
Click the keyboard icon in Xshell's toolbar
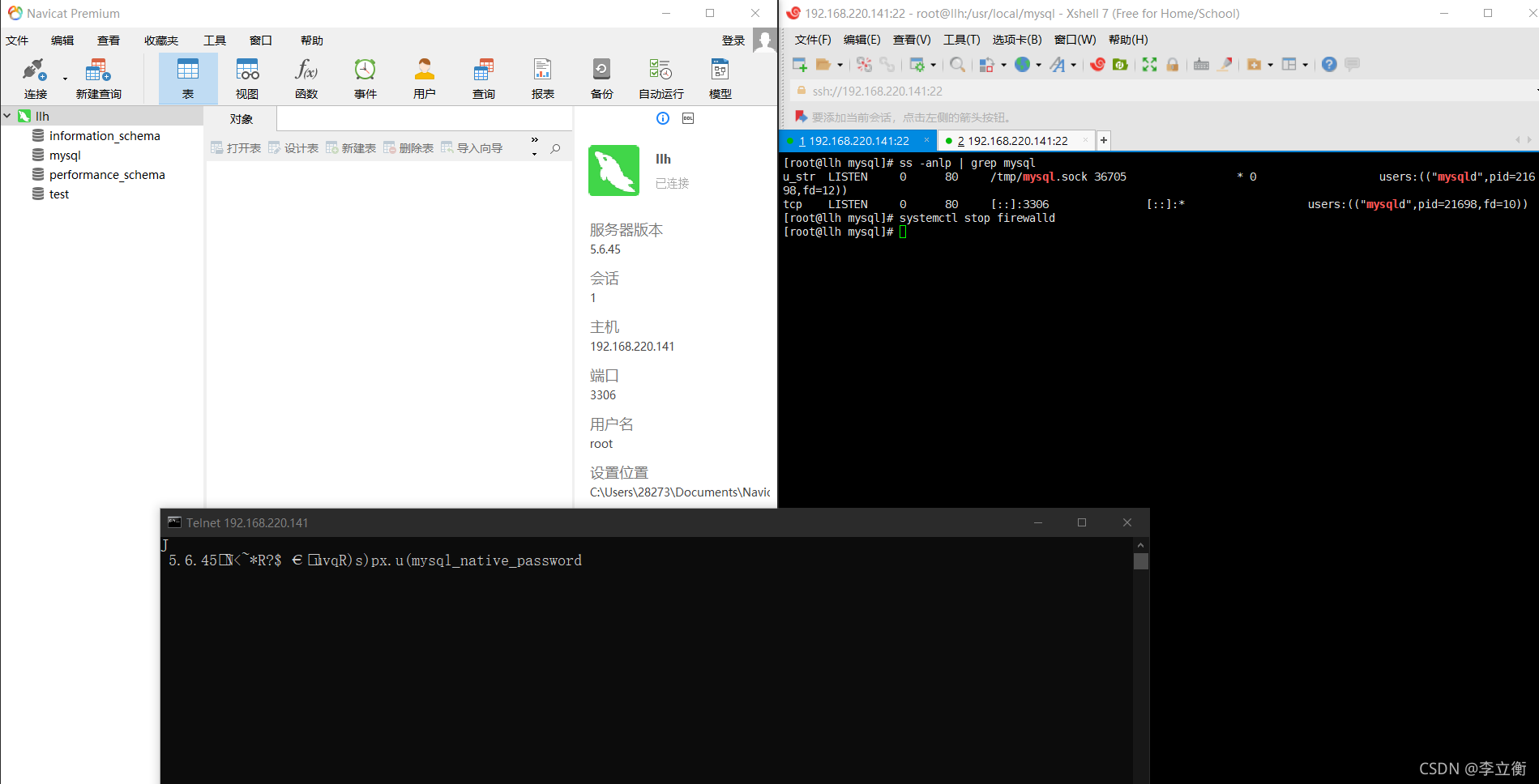click(1201, 65)
